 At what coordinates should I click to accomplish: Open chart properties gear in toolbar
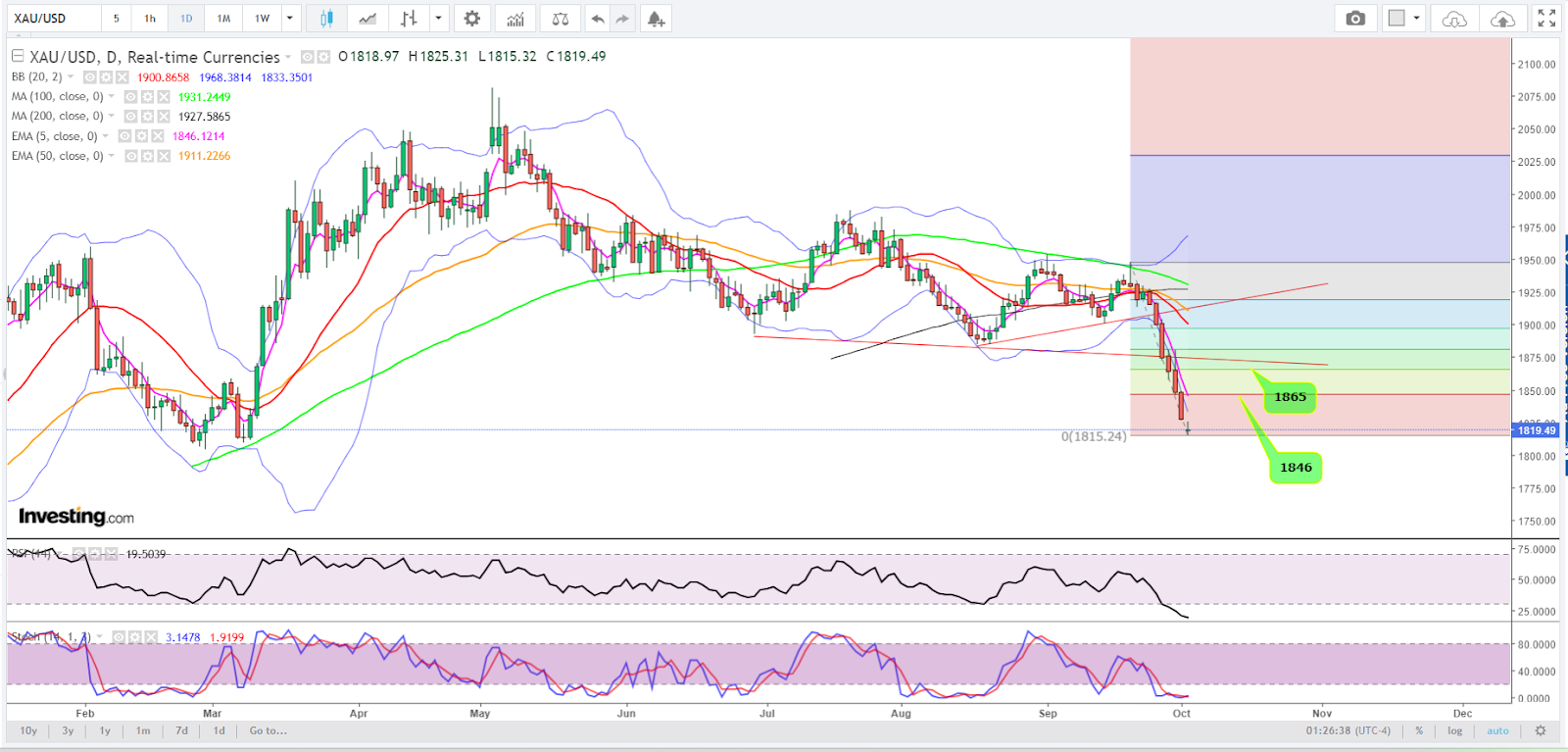click(x=472, y=19)
